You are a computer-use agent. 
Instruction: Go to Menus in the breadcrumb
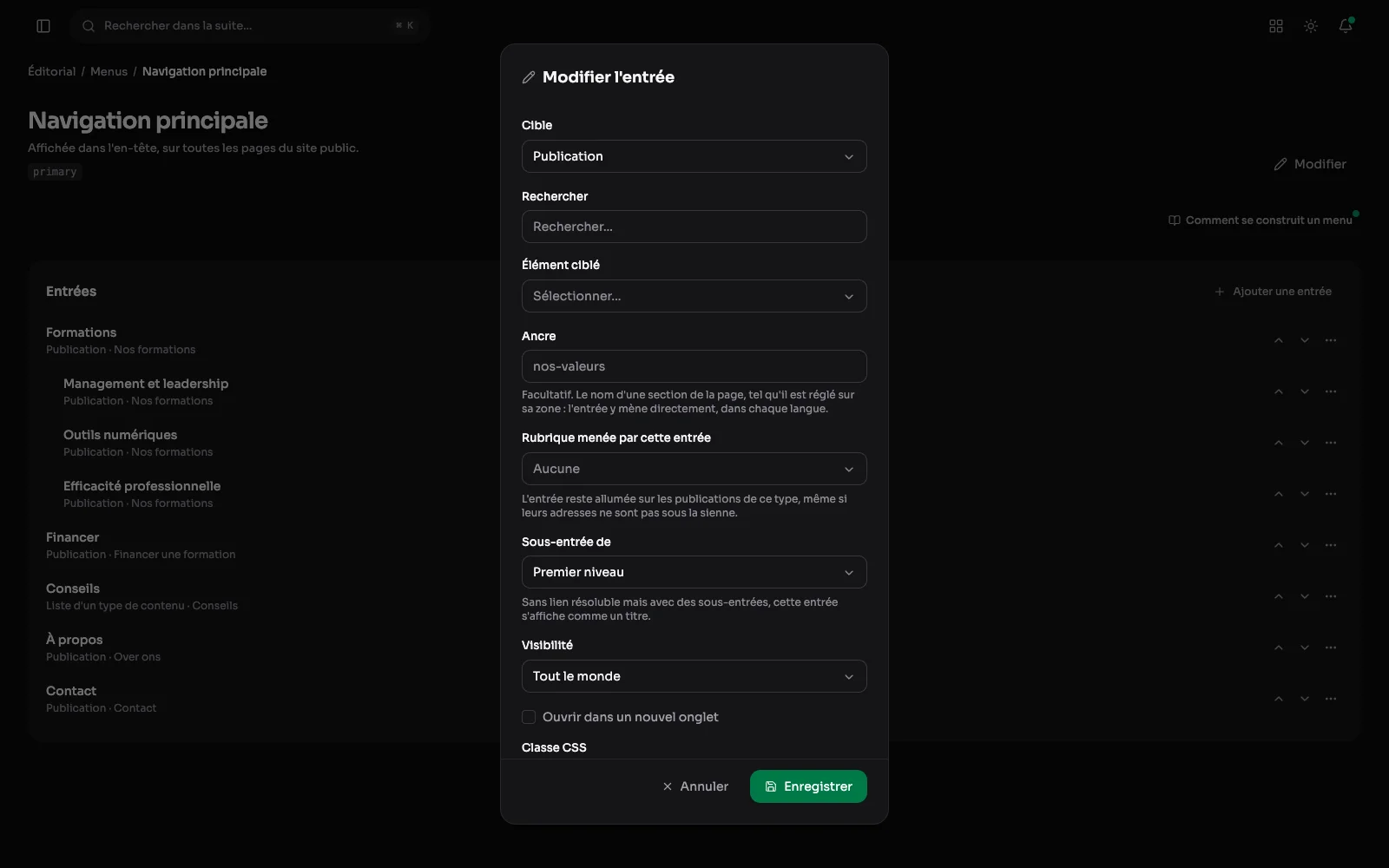click(109, 71)
